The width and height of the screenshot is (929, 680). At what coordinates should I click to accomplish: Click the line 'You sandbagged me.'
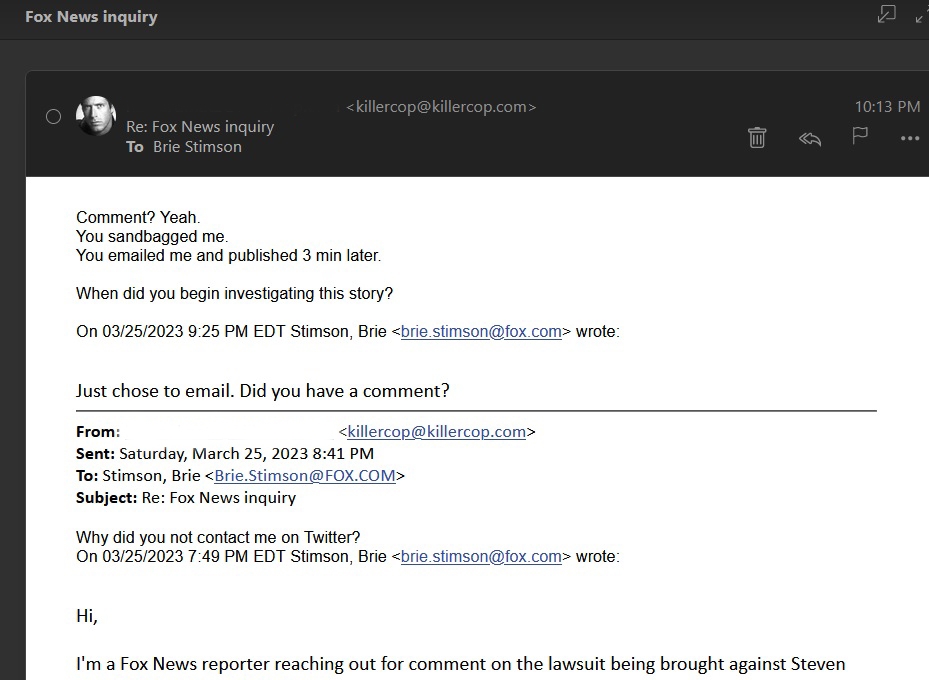click(x=152, y=236)
